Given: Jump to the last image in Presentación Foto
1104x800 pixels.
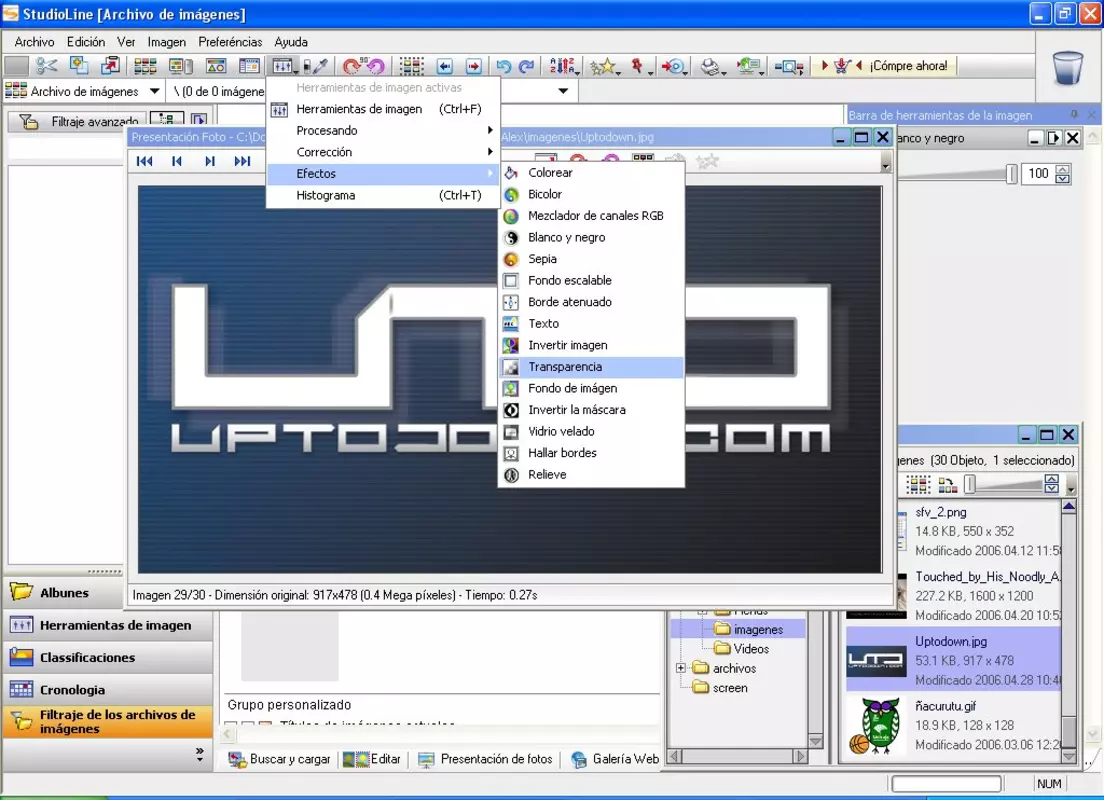Looking at the screenshot, I should [x=242, y=161].
